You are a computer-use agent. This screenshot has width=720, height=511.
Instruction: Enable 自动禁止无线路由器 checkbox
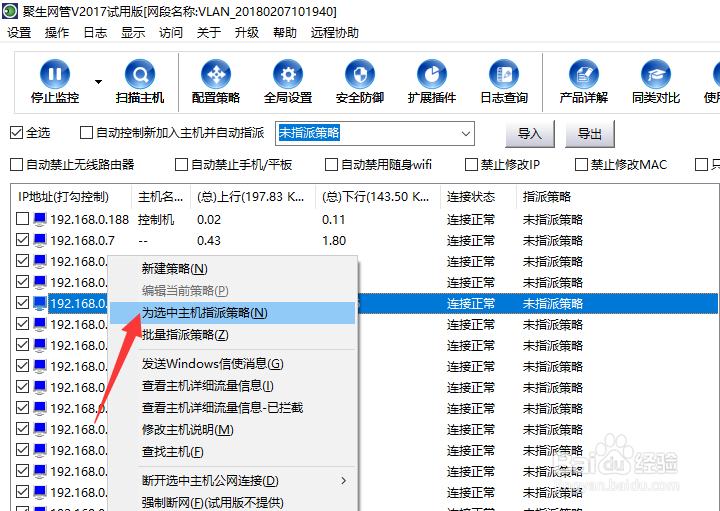(x=17, y=164)
